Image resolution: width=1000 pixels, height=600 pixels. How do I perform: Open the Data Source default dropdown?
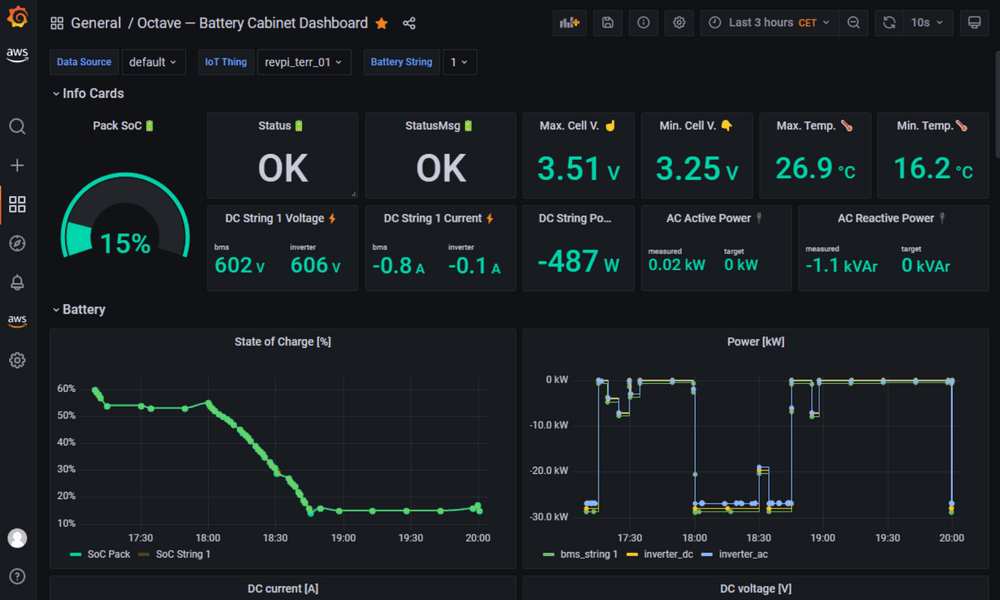tap(154, 61)
